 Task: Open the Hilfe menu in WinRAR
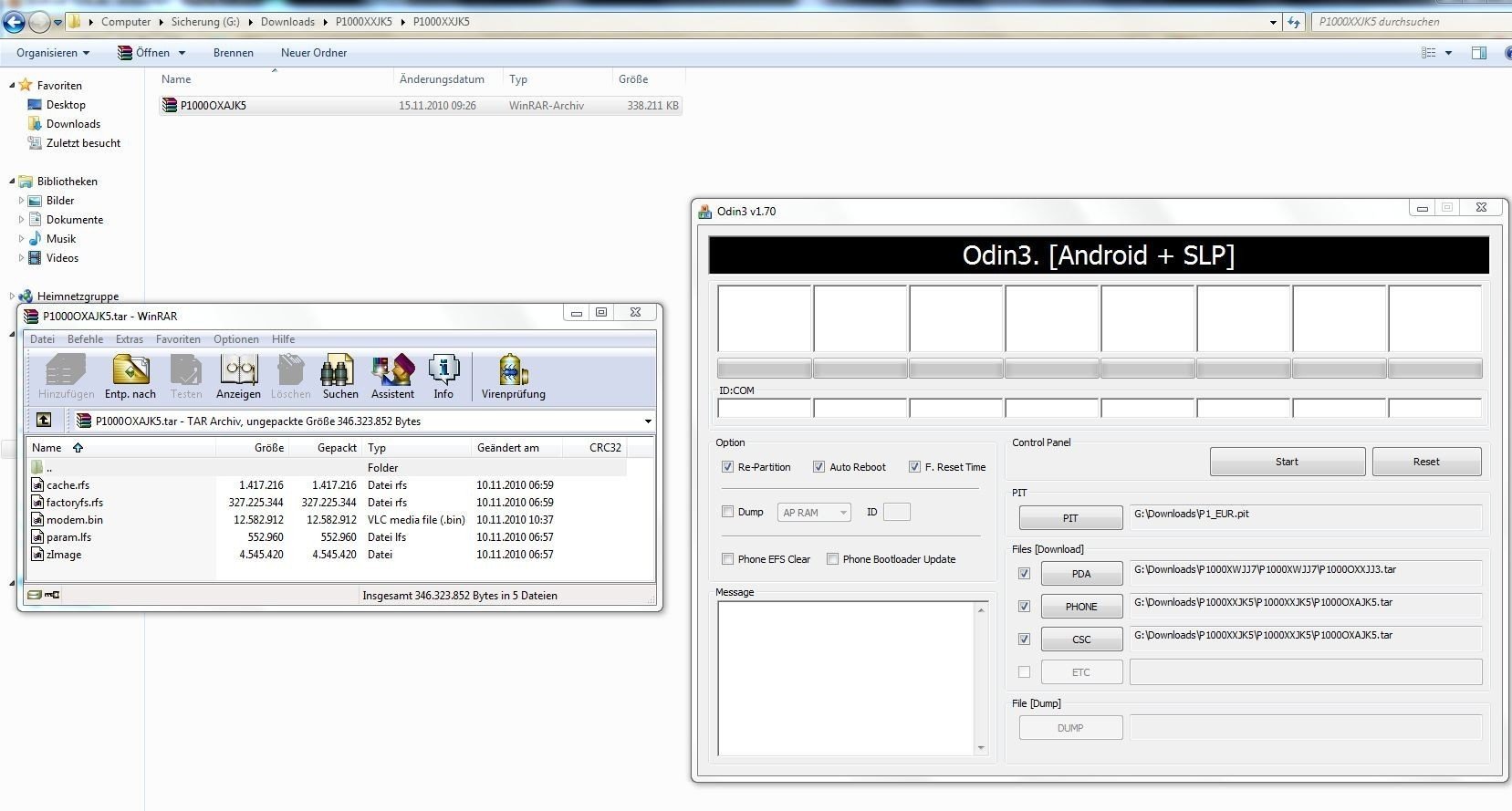click(x=283, y=339)
